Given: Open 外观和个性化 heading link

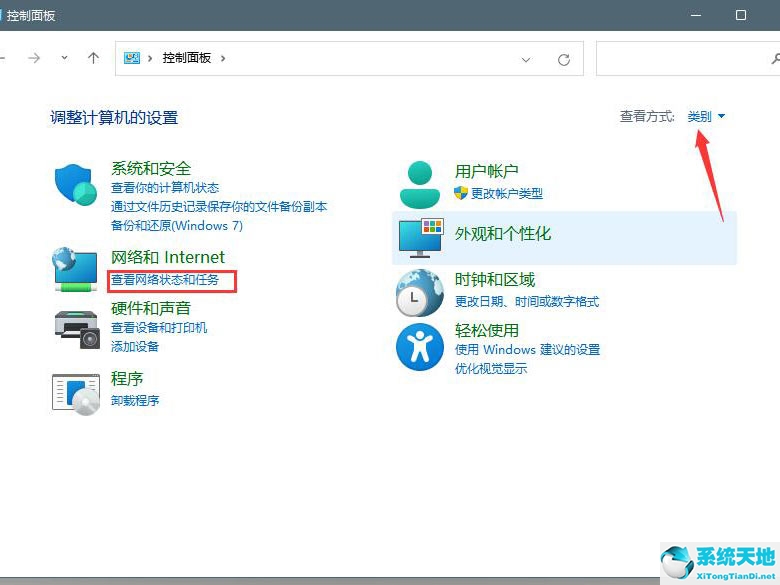Looking at the screenshot, I should pyautogui.click(x=502, y=233).
